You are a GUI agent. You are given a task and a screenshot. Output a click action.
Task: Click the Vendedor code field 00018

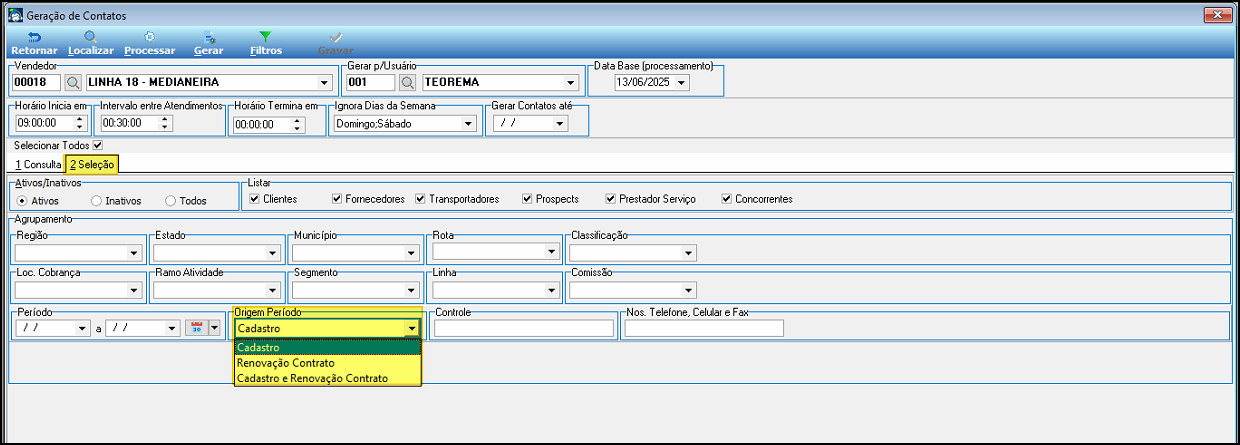[x=37, y=83]
